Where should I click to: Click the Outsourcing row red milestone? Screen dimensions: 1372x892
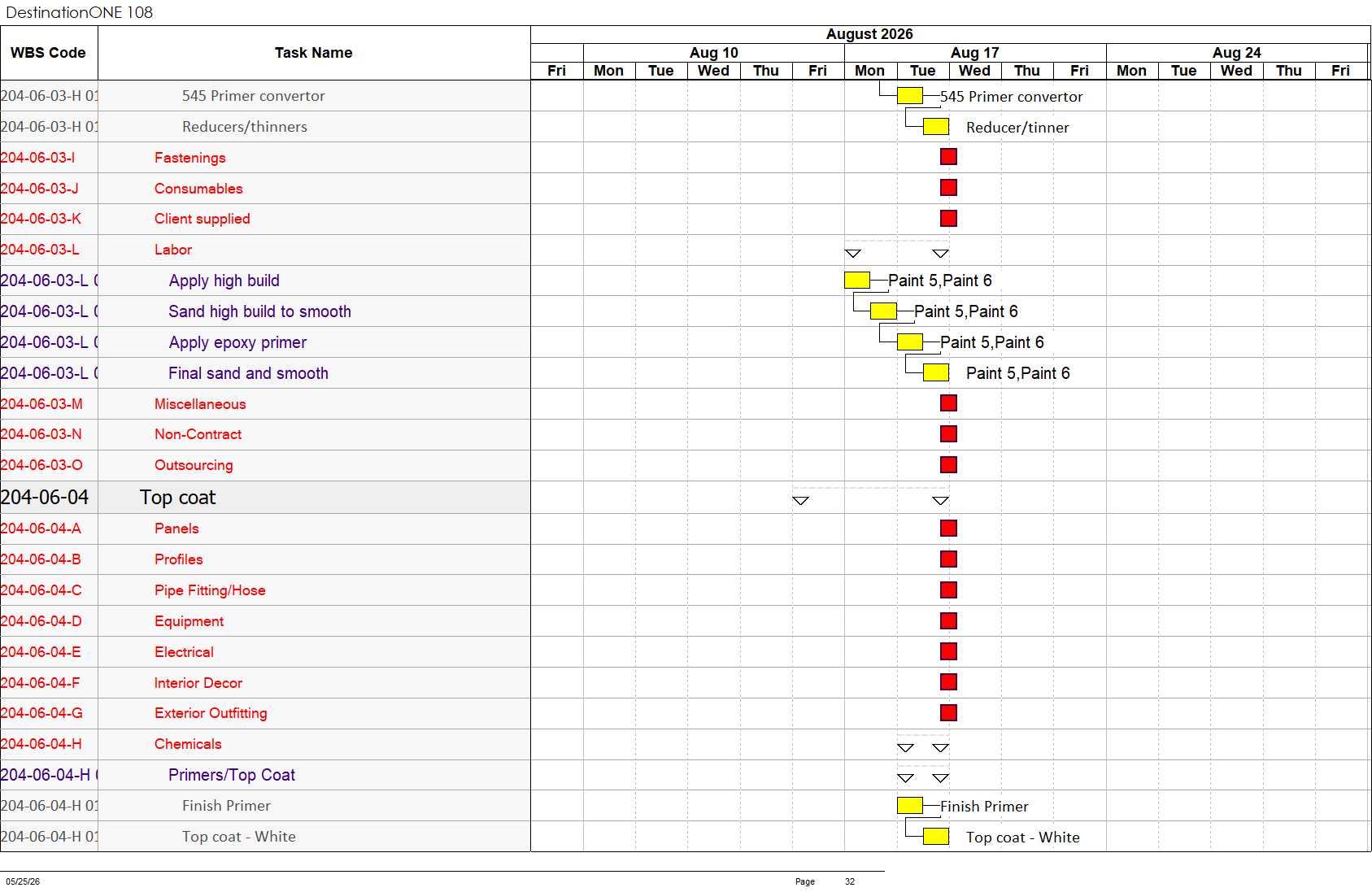coord(948,465)
